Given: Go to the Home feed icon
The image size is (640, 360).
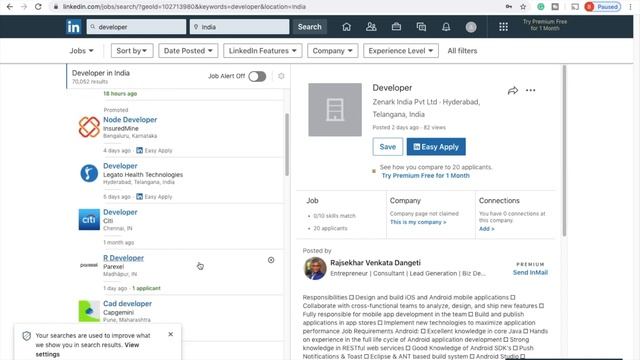Looking at the screenshot, I should [347, 27].
